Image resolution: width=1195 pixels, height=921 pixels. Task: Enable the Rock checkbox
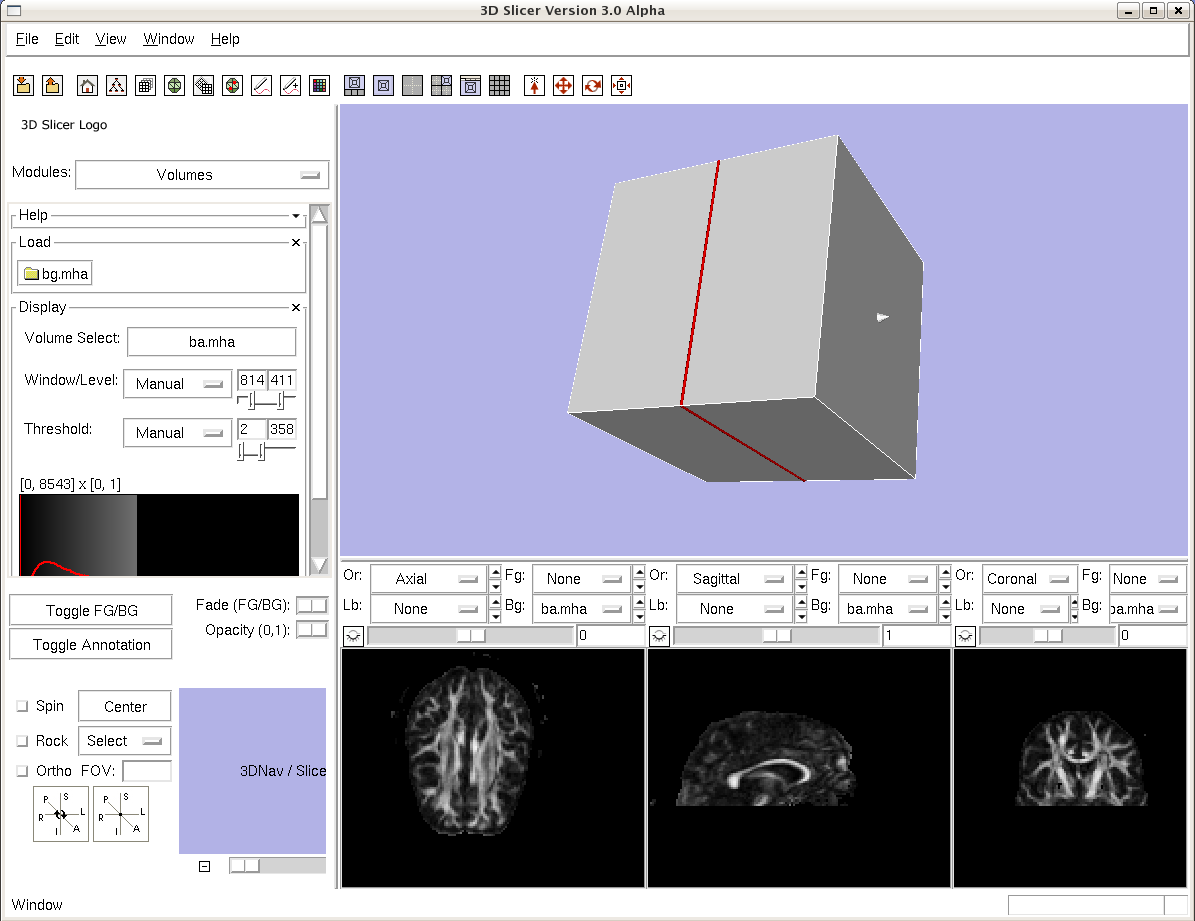22,741
